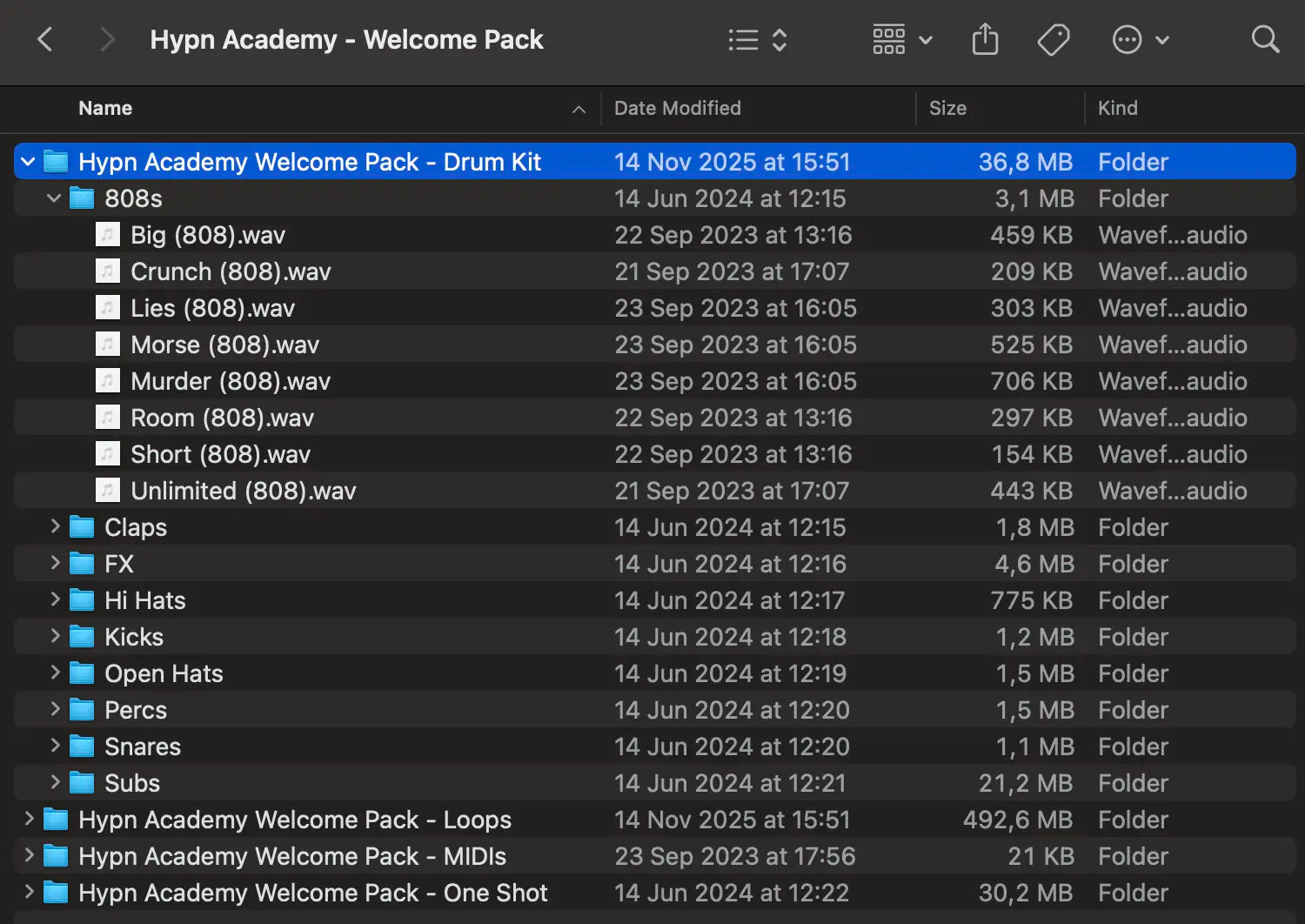Select Hypn Academy Welcome Pack - MIDIs folder

(291, 855)
